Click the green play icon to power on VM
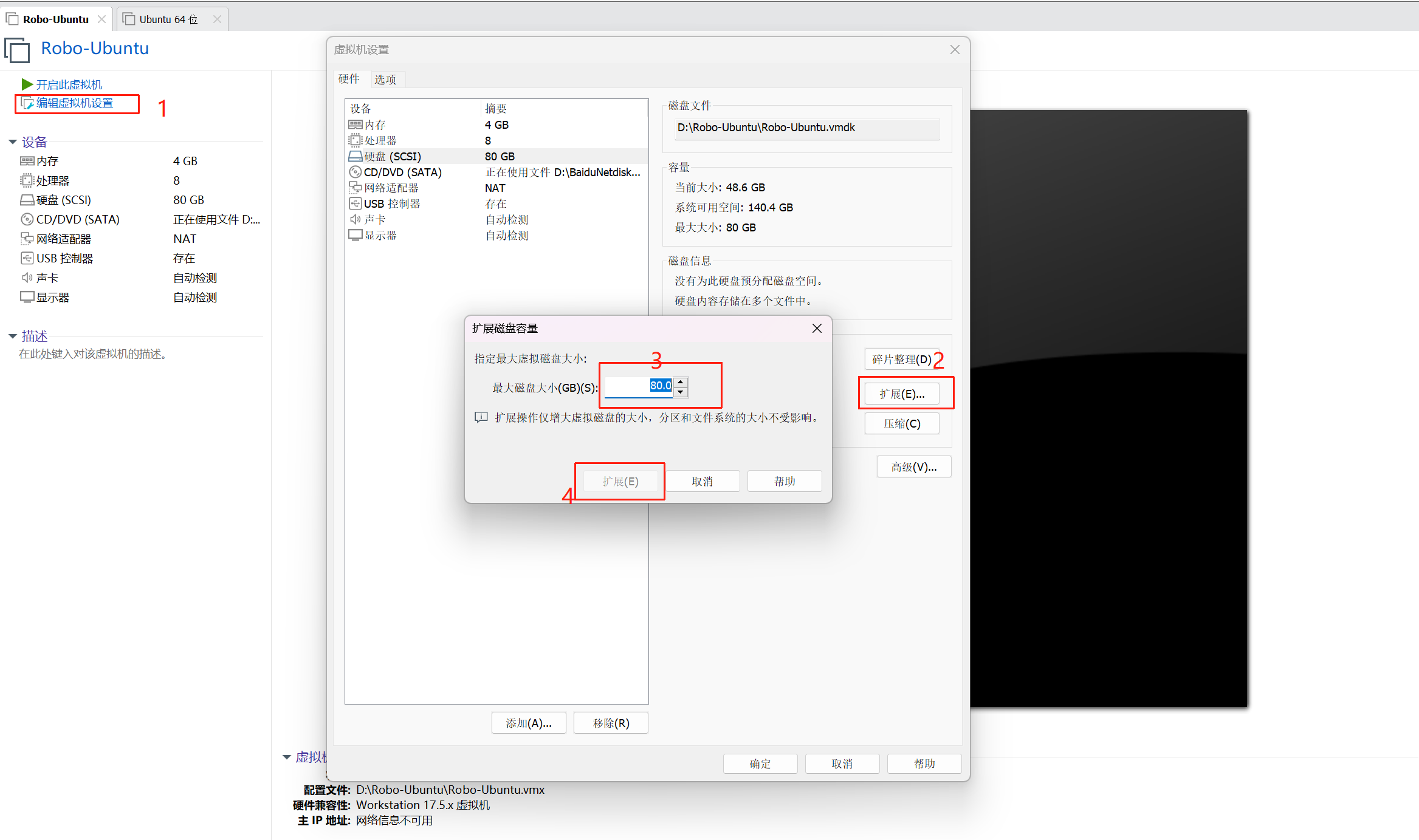 27,84
